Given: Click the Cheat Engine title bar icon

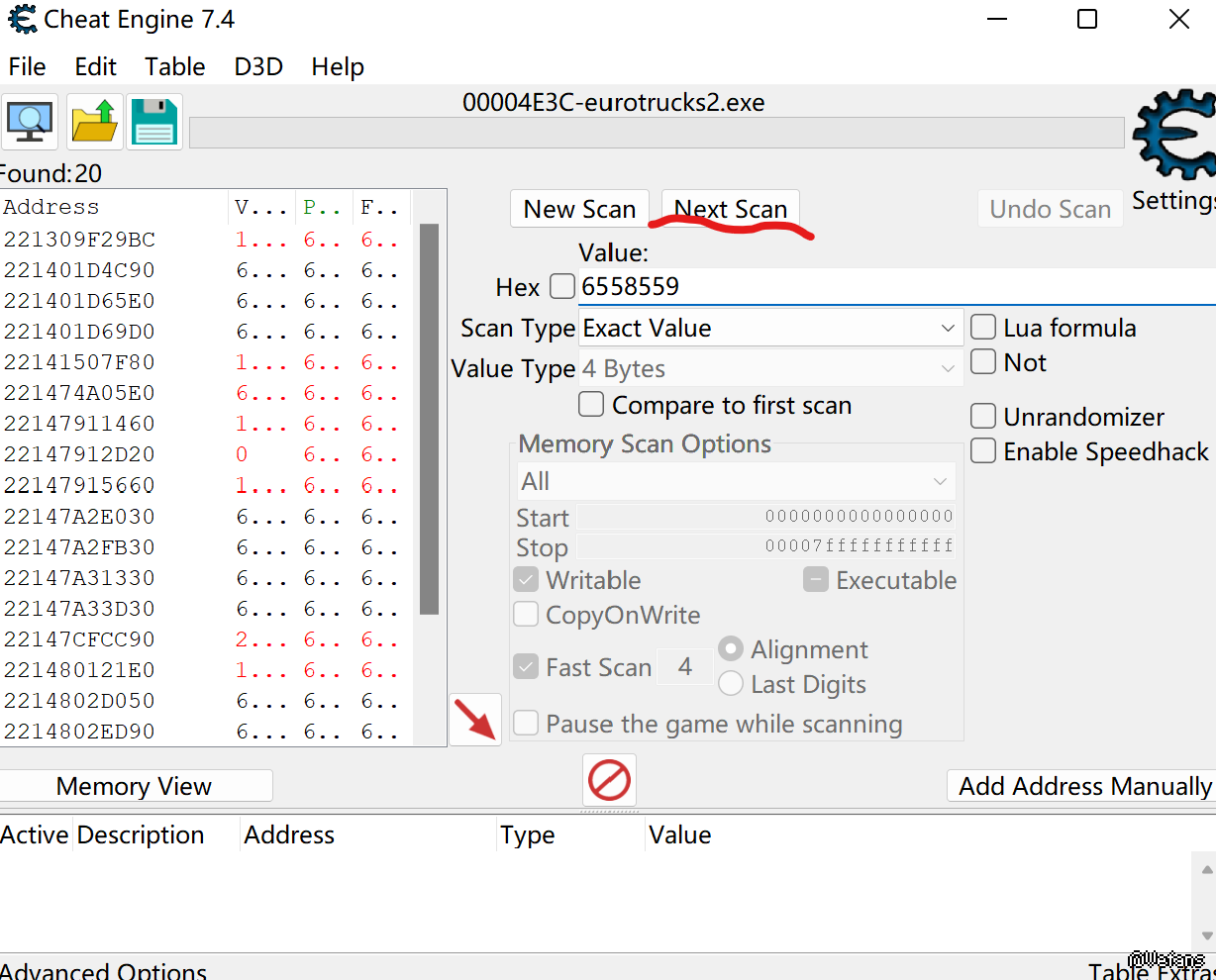Looking at the screenshot, I should 22,19.
